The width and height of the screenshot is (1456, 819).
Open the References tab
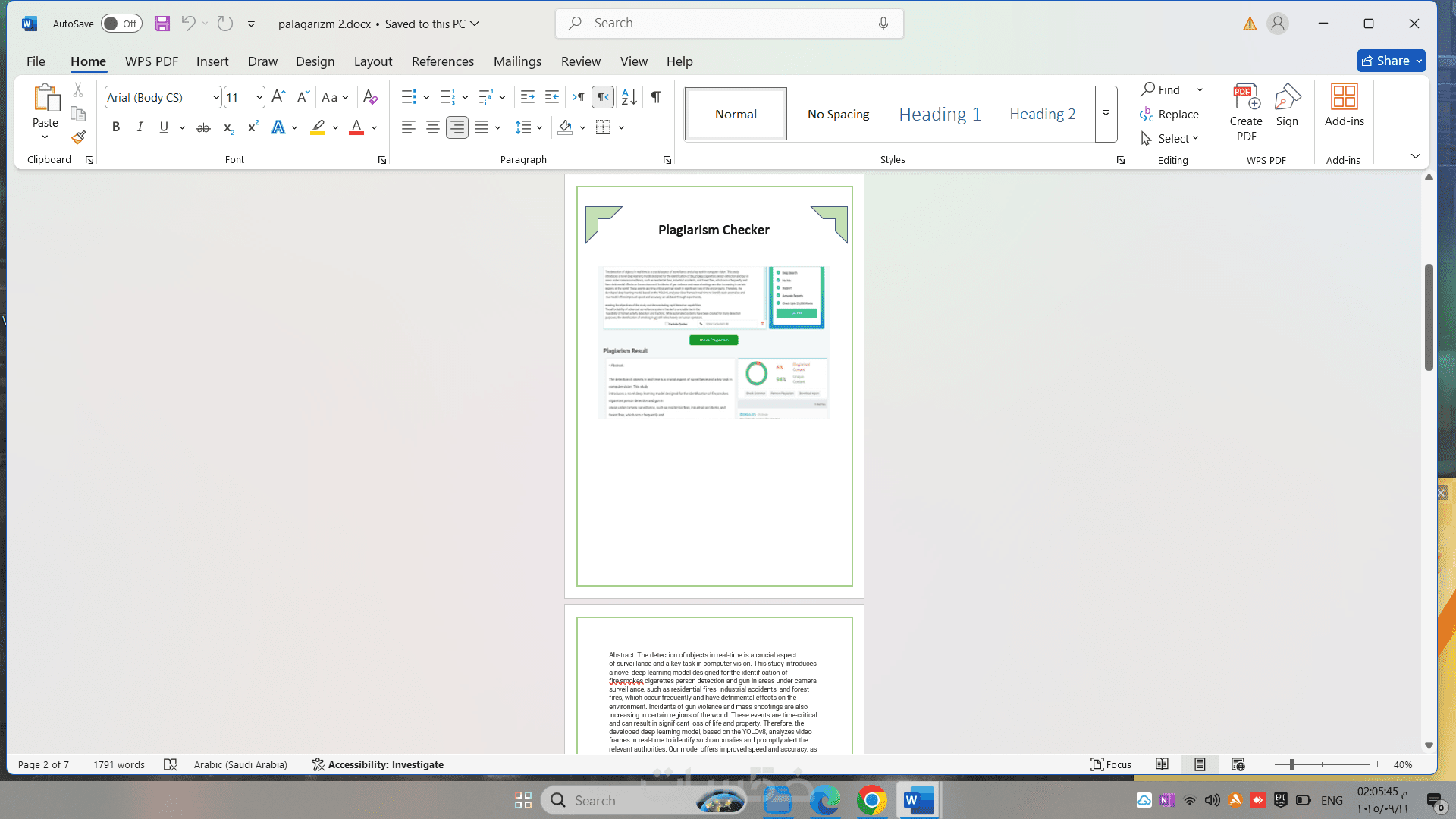[442, 61]
